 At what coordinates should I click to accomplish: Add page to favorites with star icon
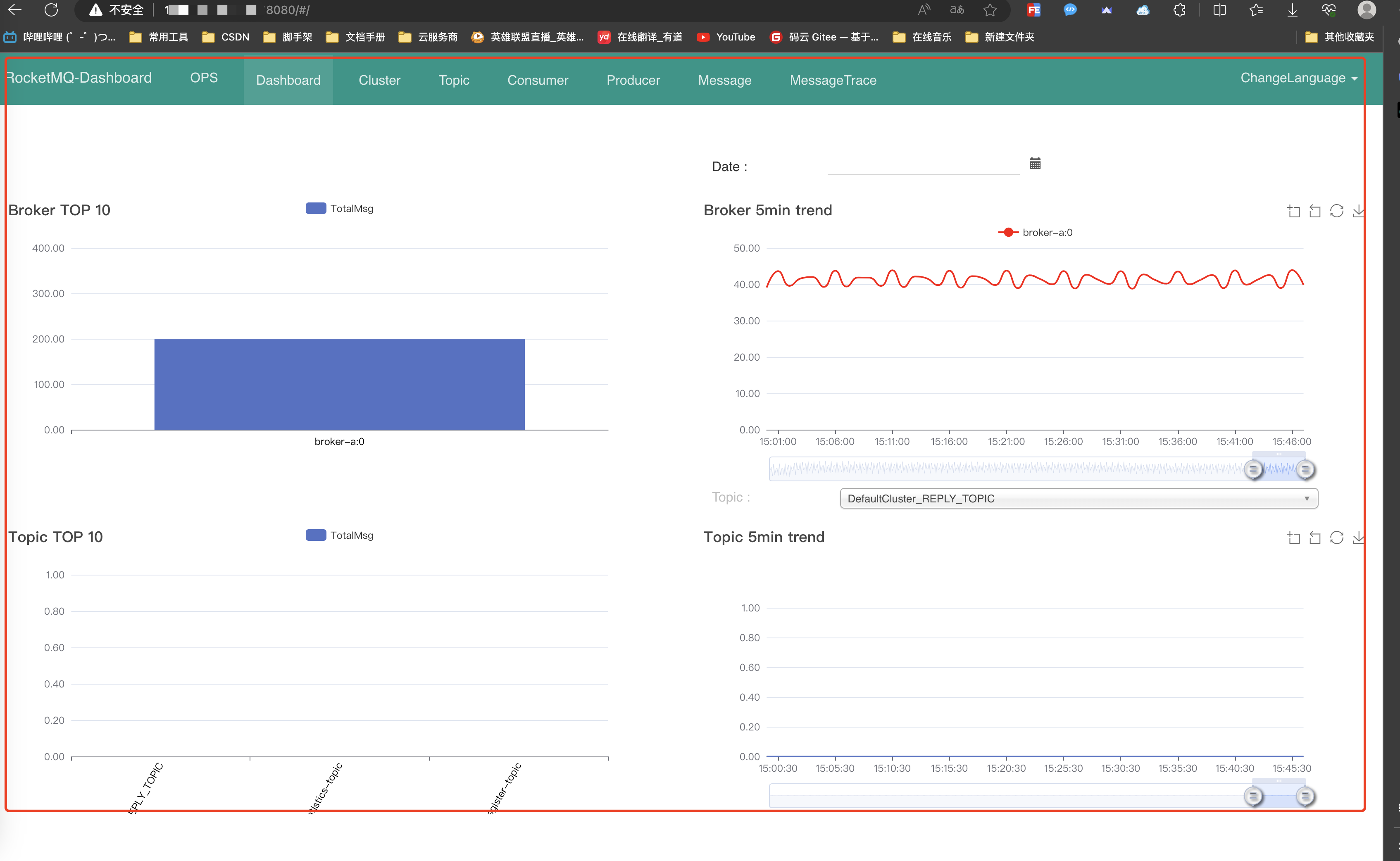point(990,10)
